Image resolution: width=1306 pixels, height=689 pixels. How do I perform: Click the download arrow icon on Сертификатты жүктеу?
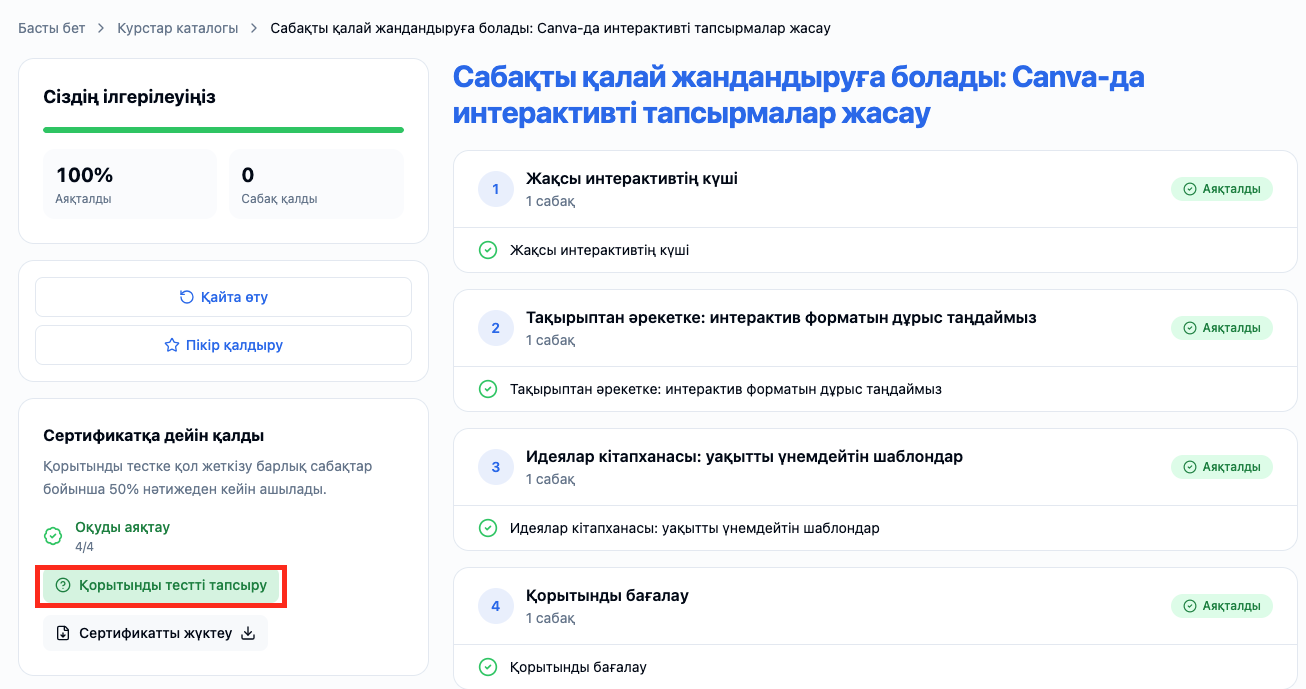(x=249, y=633)
